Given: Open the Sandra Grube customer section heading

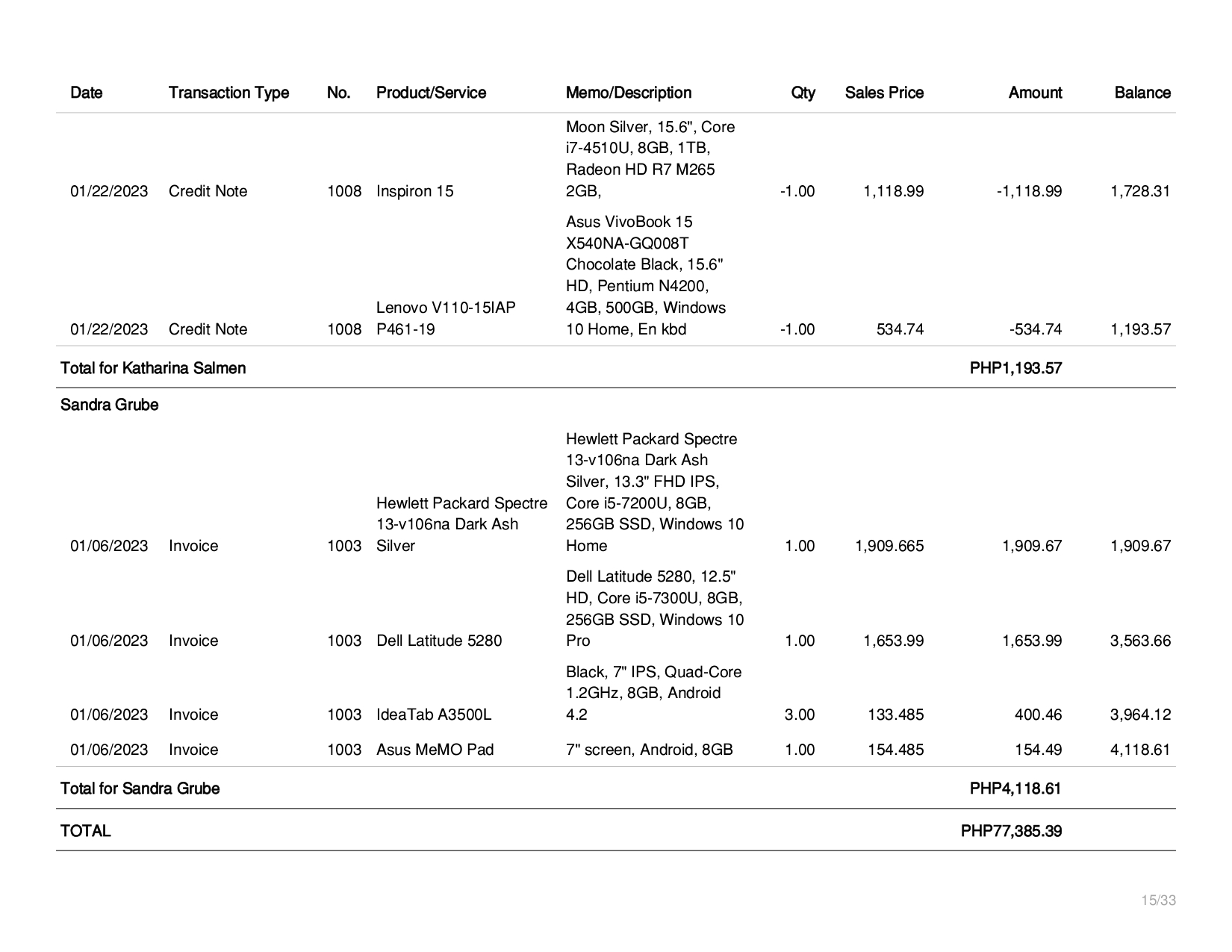Looking at the screenshot, I should click(x=110, y=405).
